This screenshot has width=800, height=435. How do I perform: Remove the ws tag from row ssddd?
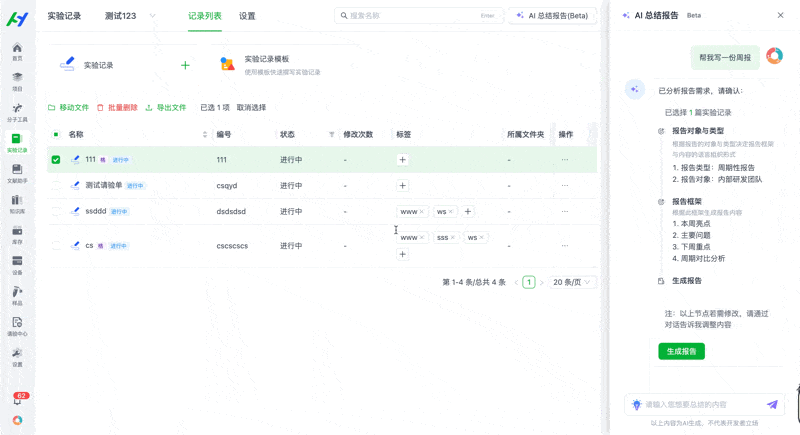[x=451, y=212]
